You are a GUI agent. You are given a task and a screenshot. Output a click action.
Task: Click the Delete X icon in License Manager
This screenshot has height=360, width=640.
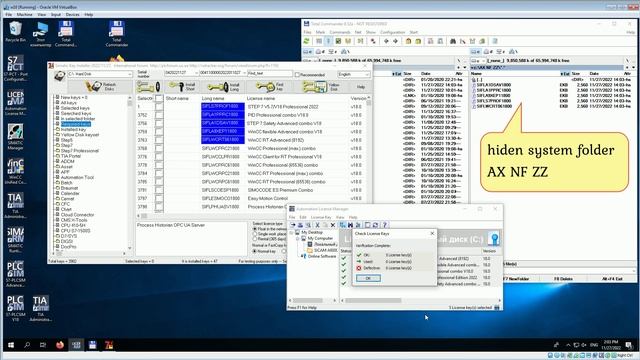[333, 225]
